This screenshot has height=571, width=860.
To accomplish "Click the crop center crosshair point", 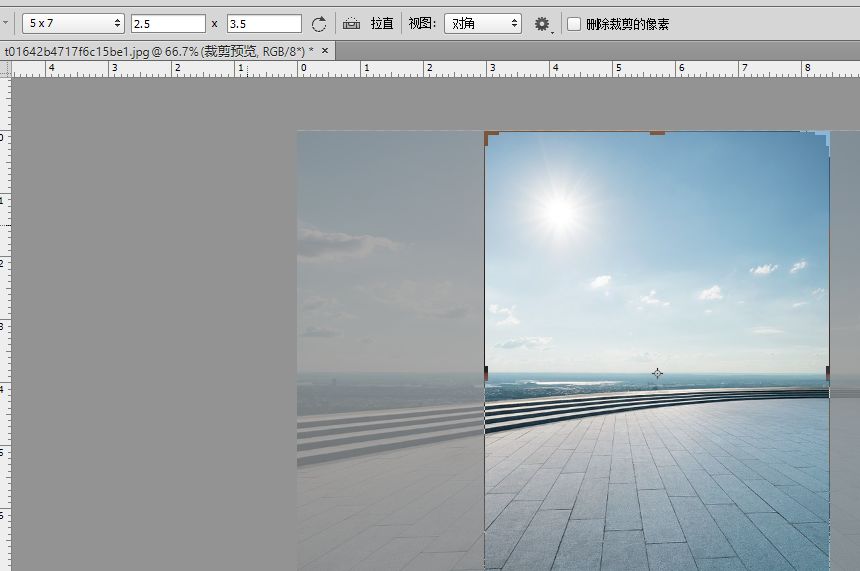I will point(657,373).
